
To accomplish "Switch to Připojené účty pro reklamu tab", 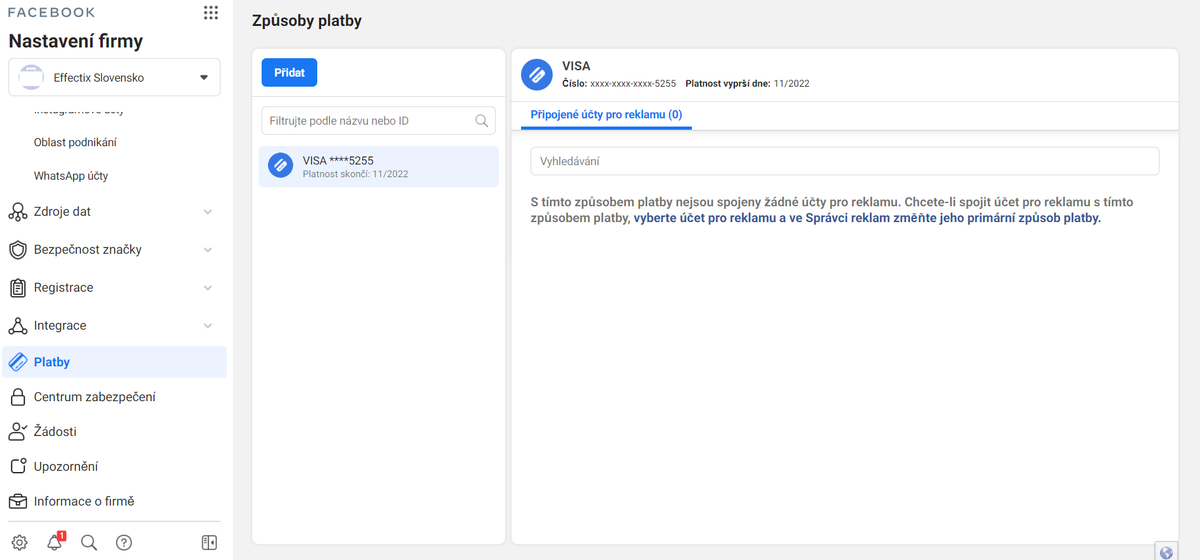I will (x=606, y=115).
